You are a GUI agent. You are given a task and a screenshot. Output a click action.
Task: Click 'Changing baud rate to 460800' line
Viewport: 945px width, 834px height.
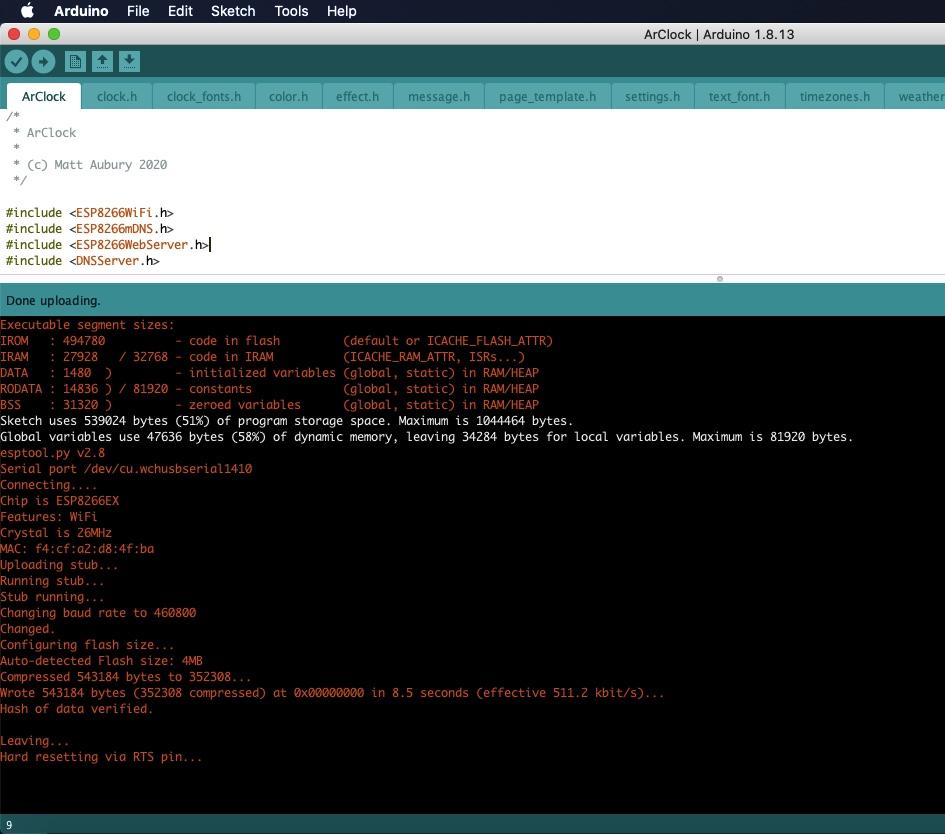coord(98,613)
